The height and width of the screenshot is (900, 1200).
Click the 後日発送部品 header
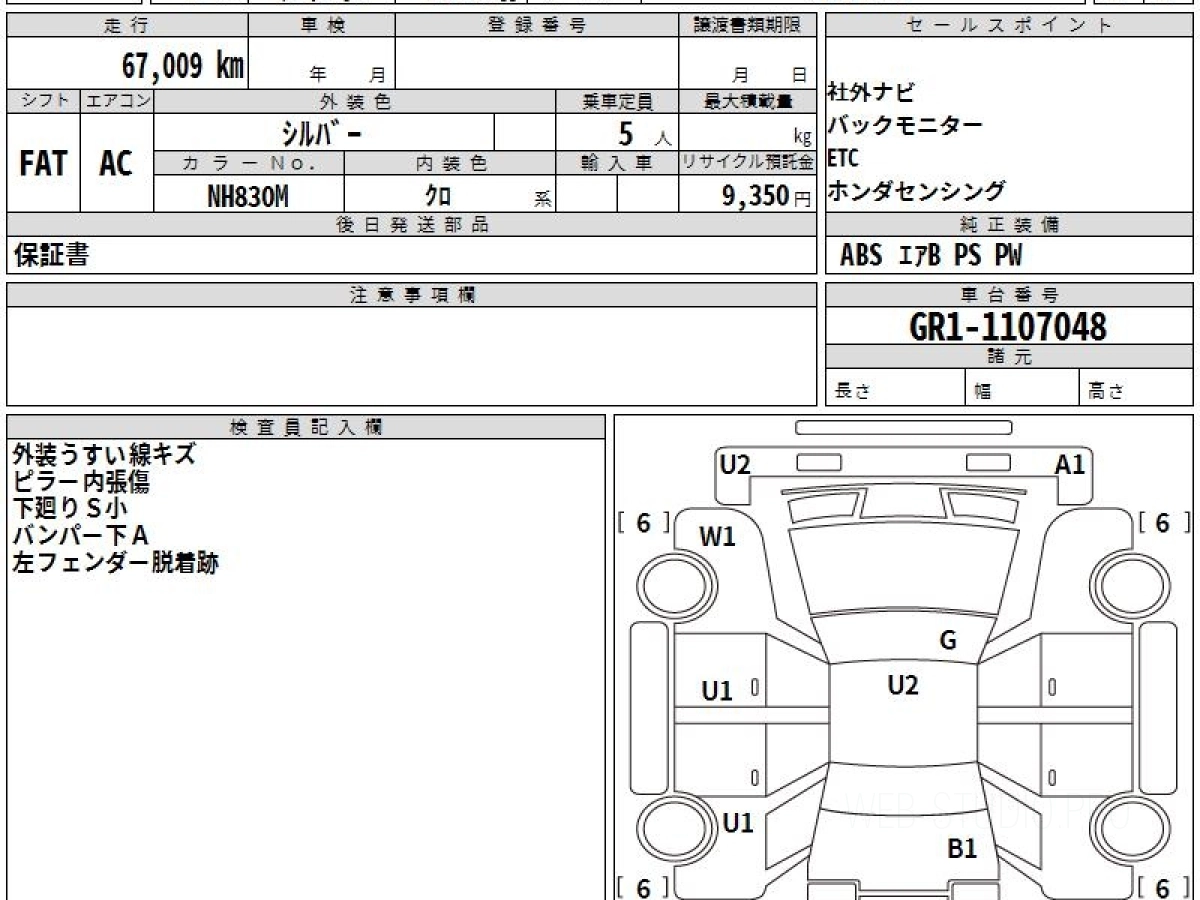coord(412,224)
